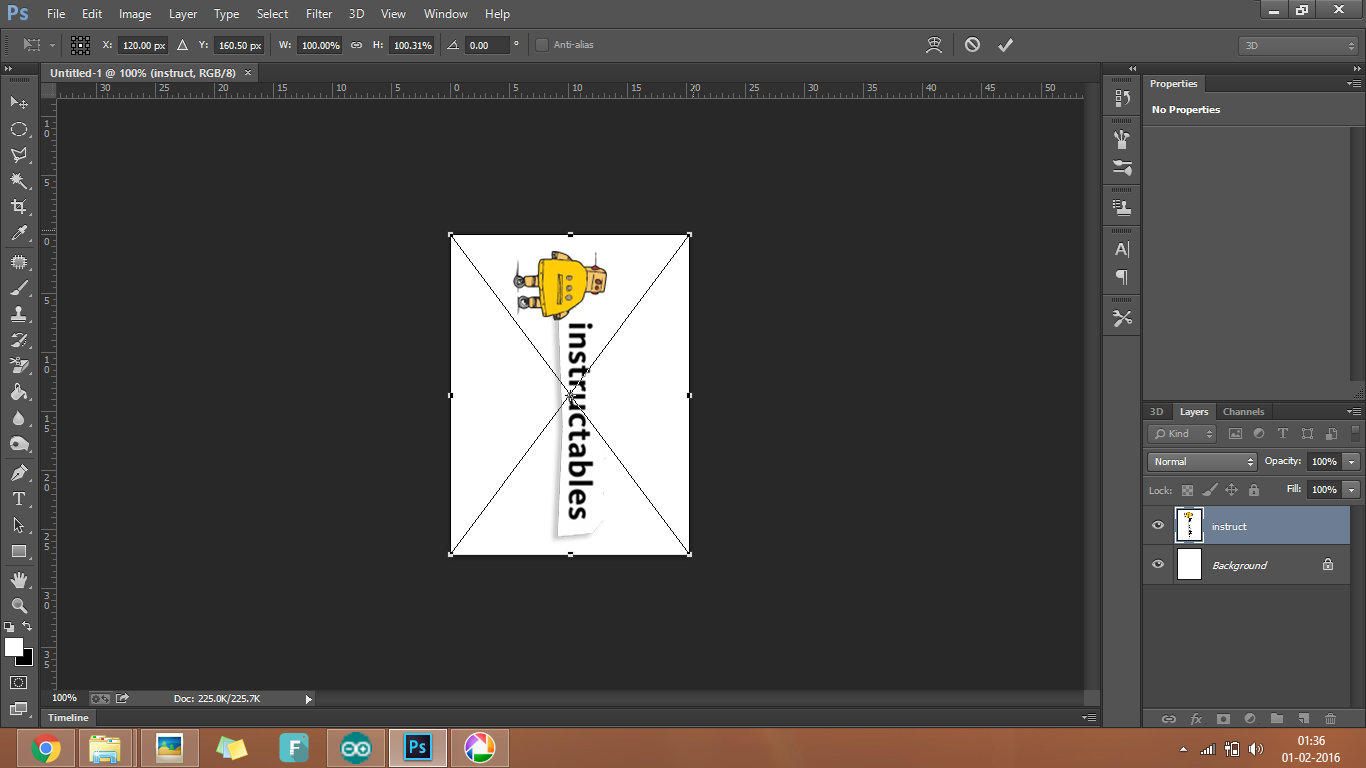
Task: Switch to the 3D panel tab
Action: click(x=1157, y=412)
